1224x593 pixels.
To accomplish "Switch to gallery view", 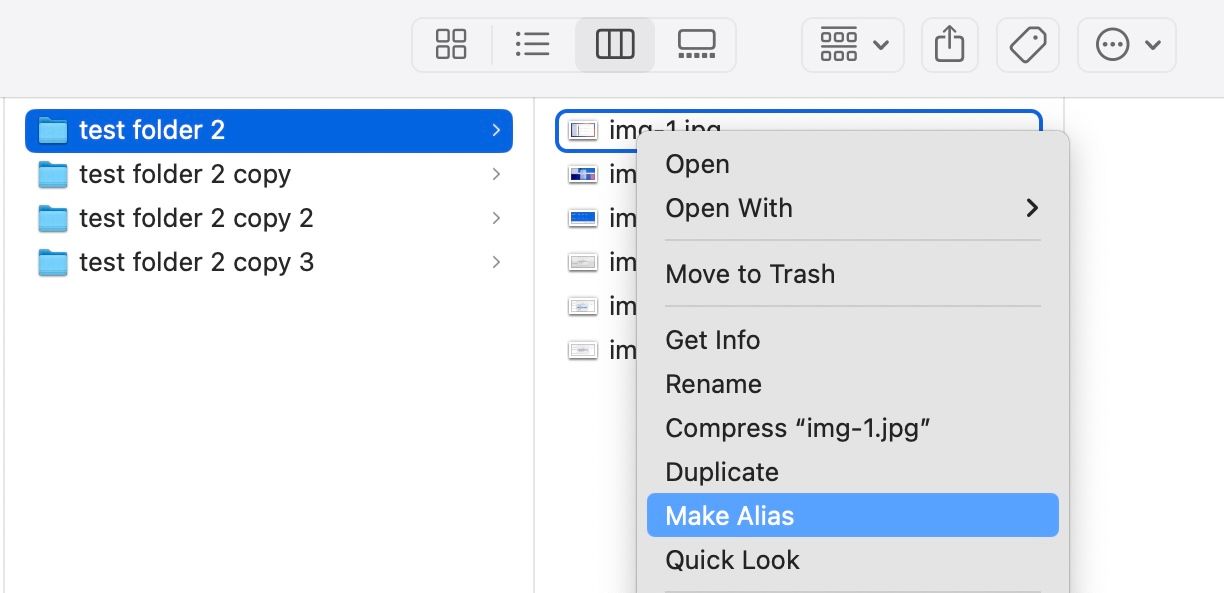I will 696,44.
